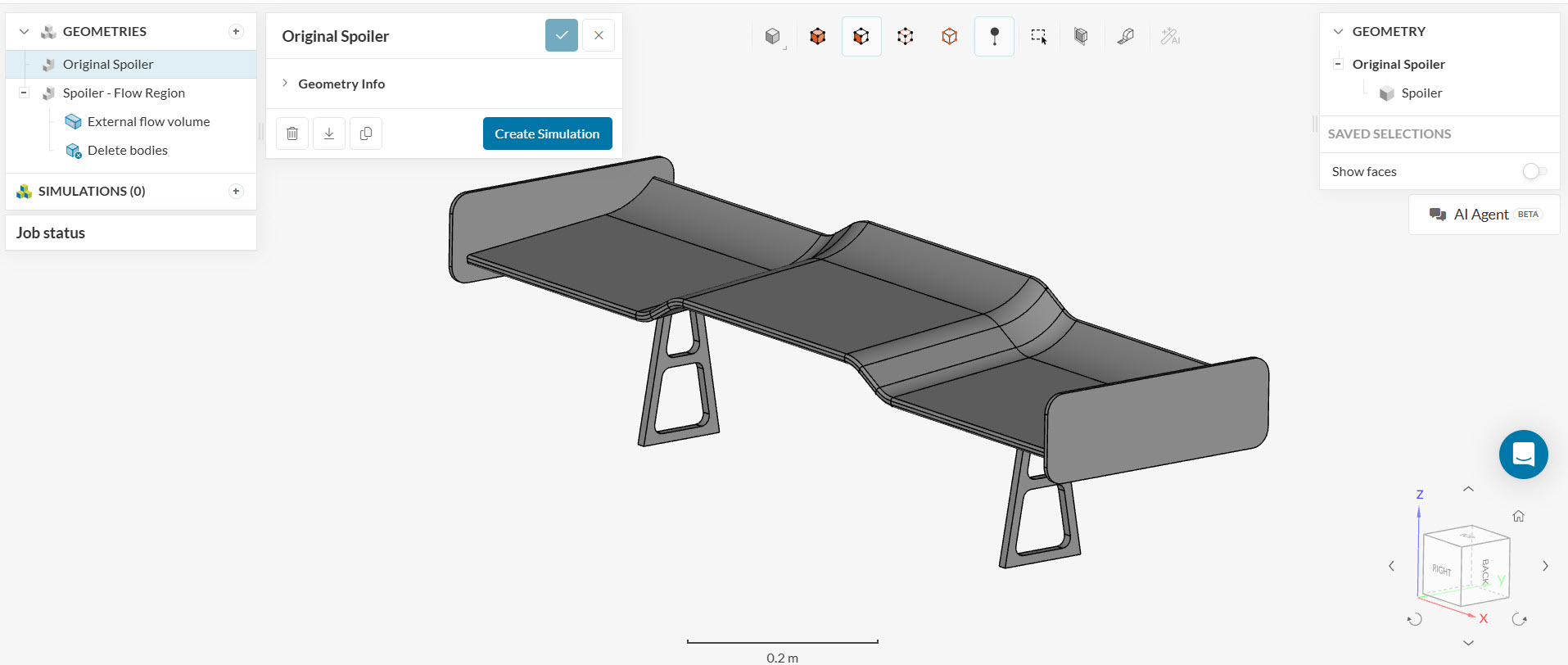Duplicate geometry using the copy icon
The width and height of the screenshot is (1568, 665).
tap(366, 133)
